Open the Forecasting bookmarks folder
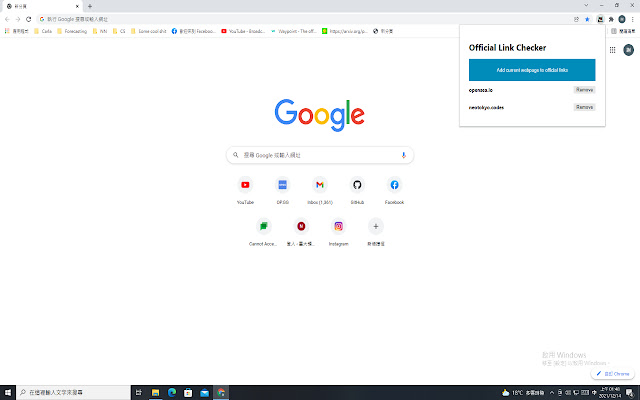Viewport: 640px width, 400px height. (x=72, y=31)
